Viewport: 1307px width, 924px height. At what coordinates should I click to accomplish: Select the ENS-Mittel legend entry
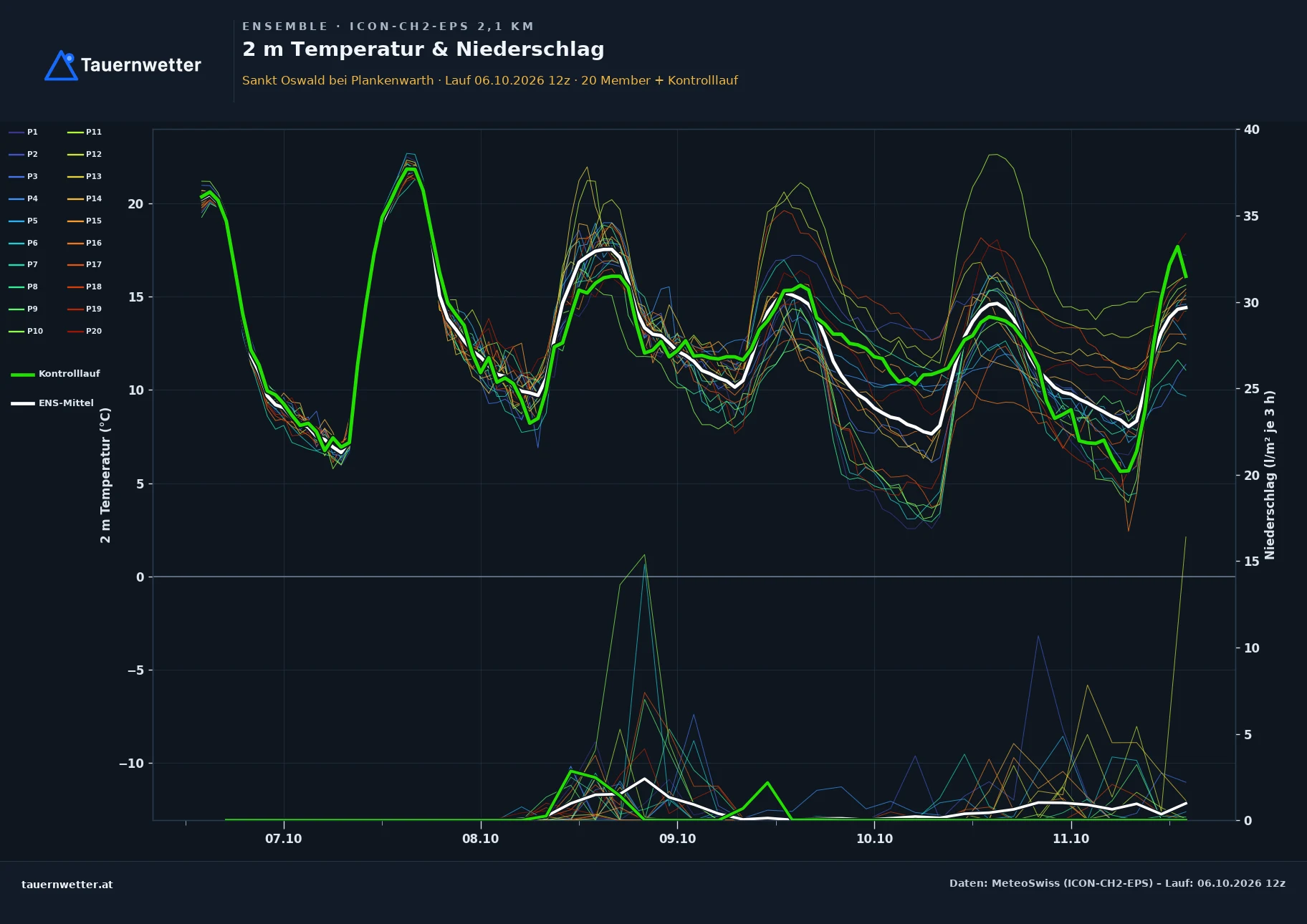[52, 403]
